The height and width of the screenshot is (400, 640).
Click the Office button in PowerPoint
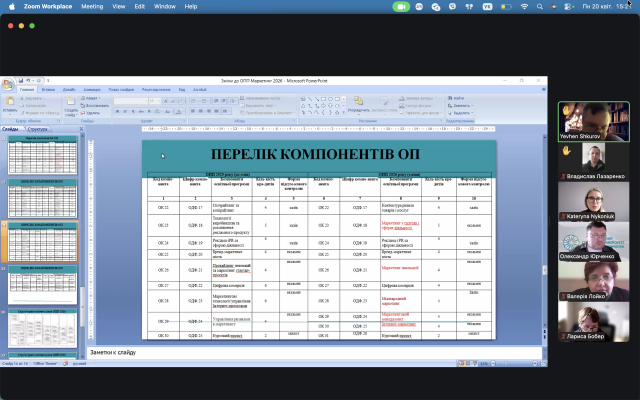click(x=7, y=84)
